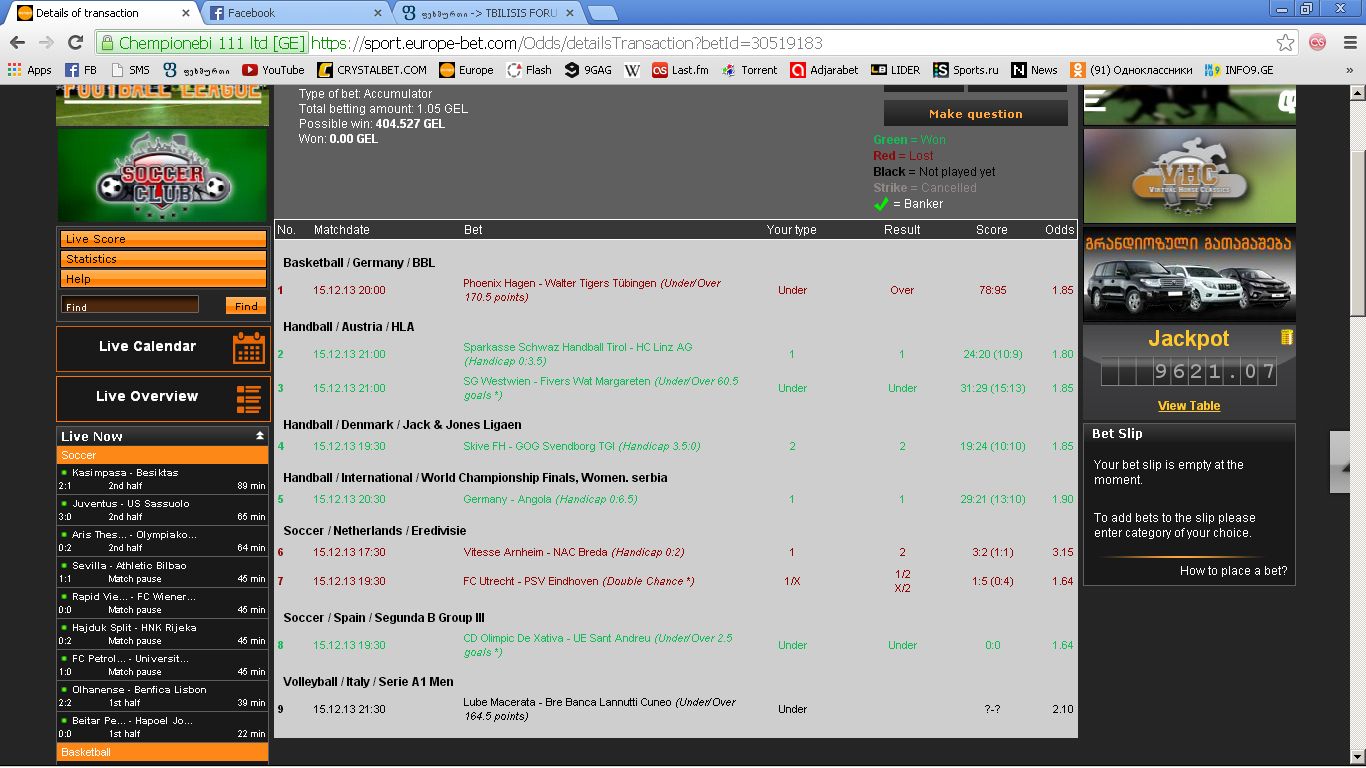
Task: Open Live Score in the sidebar menu
Action: 163,239
